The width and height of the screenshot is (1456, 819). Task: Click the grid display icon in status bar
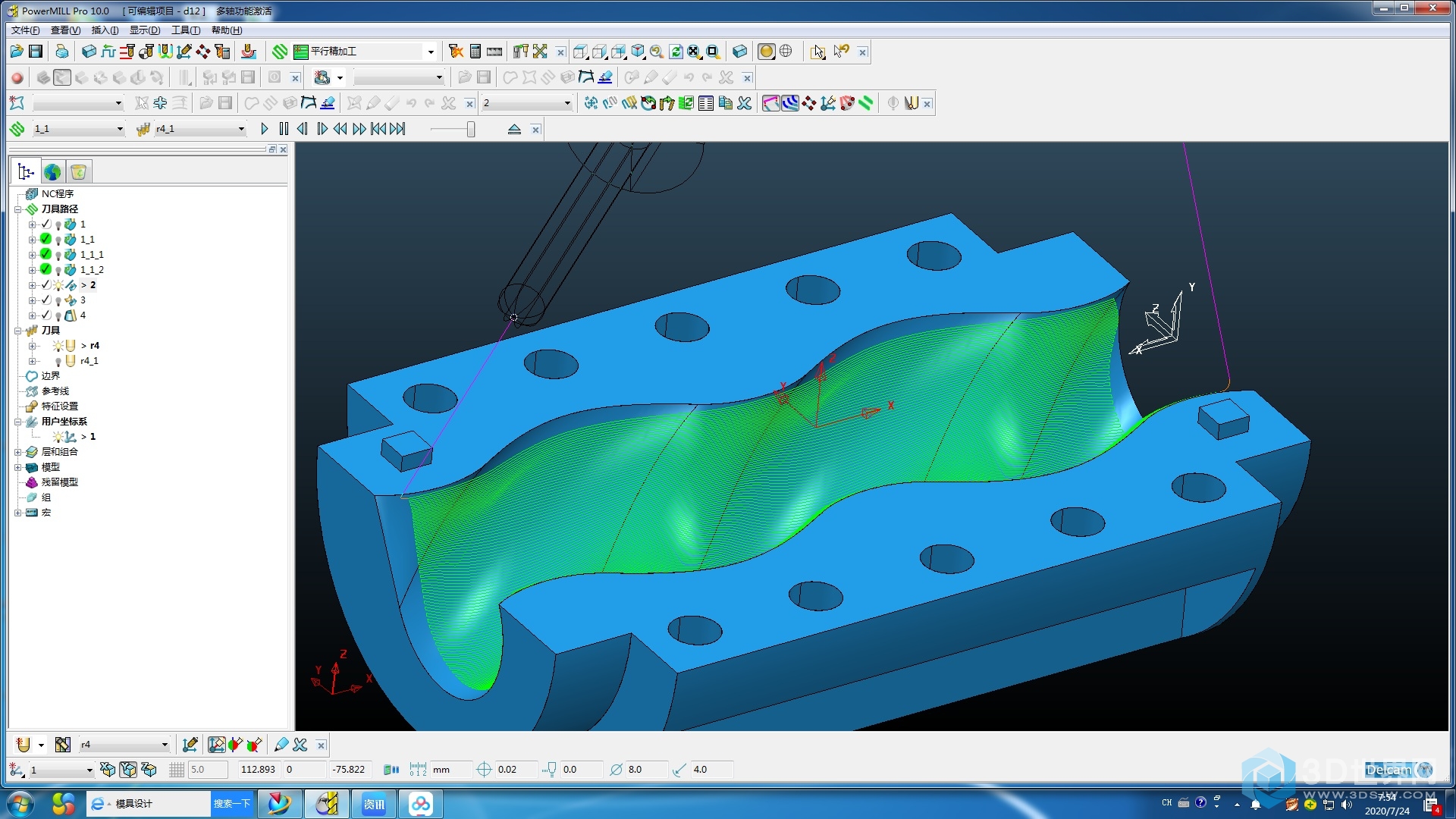coord(177,770)
